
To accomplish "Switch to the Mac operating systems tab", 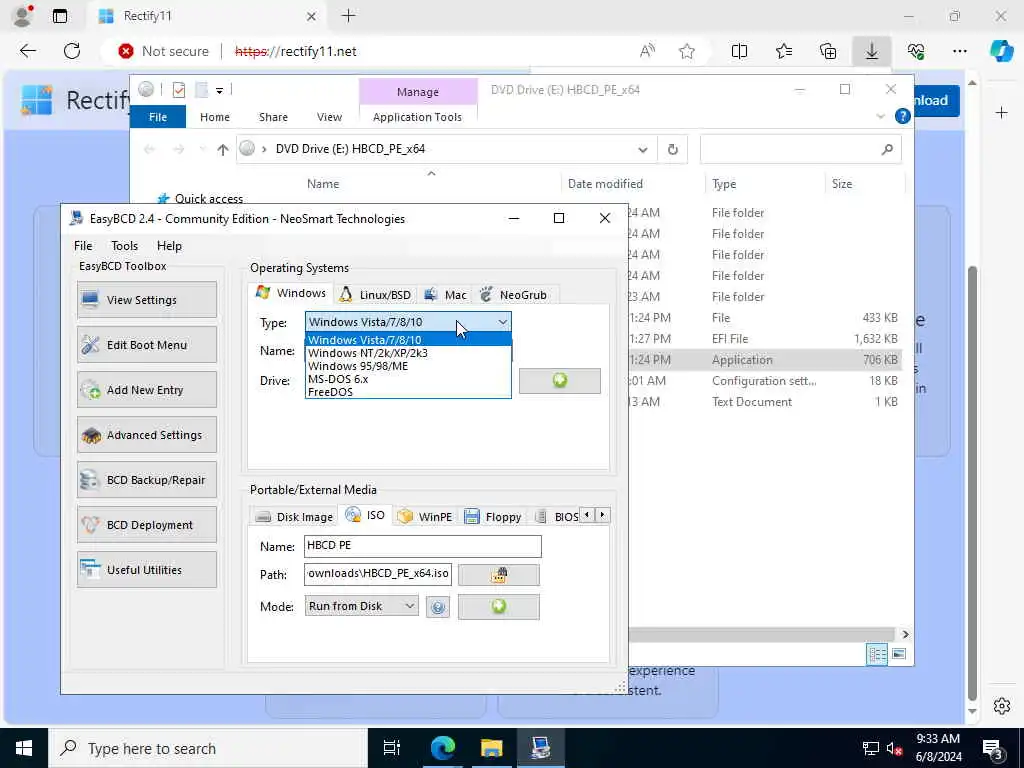I will [x=445, y=295].
